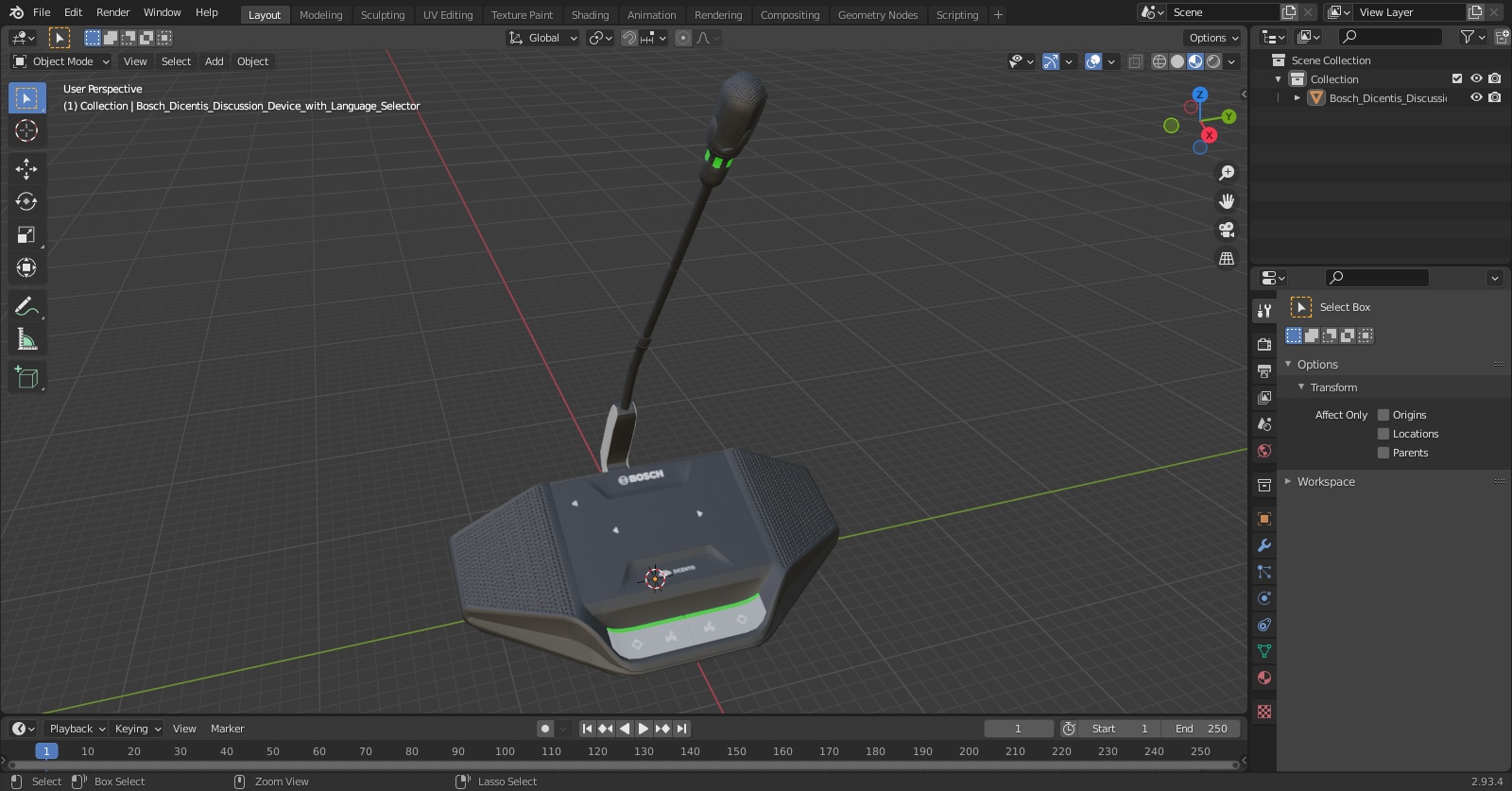1512x791 pixels.
Task: Toggle snapping magnet icon
Action: click(628, 38)
